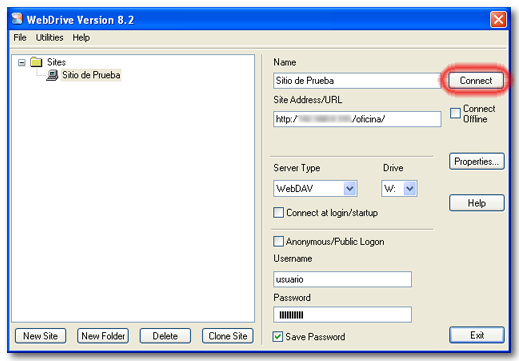Click the Sitio de Prueba computer icon
The image size is (519, 361).
tap(52, 75)
